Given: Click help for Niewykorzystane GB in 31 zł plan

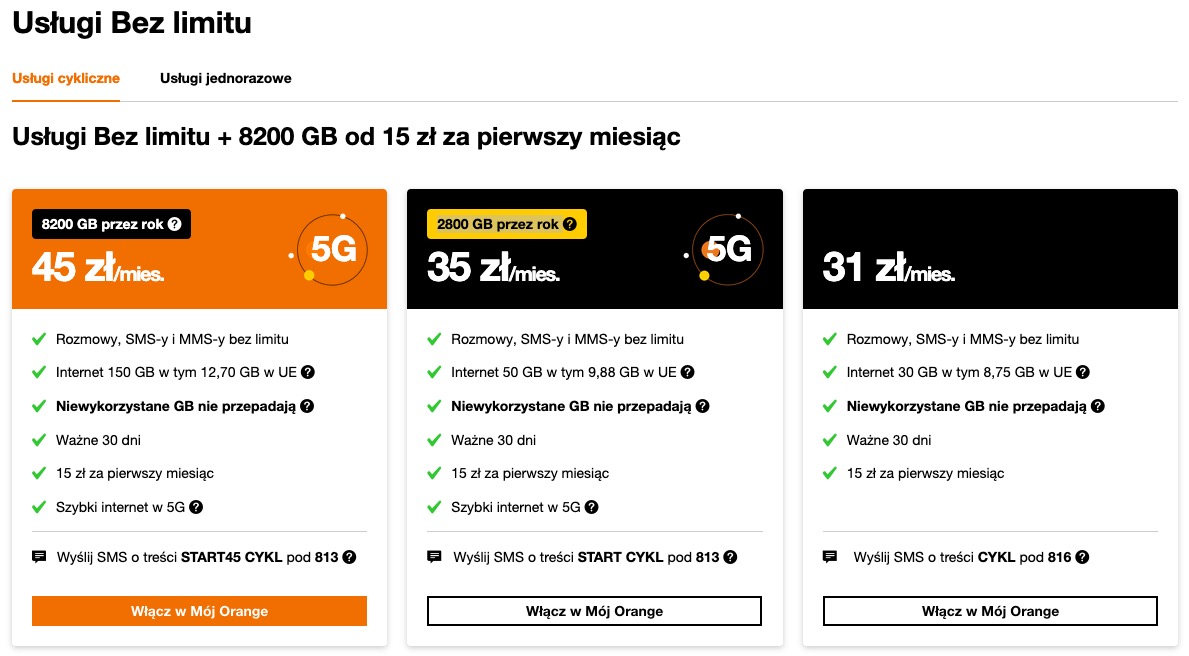Looking at the screenshot, I should pos(1097,406).
